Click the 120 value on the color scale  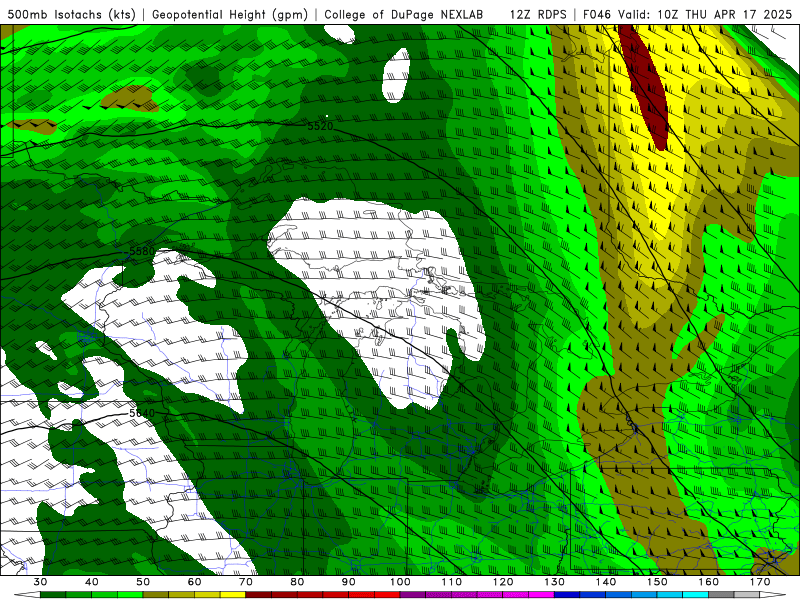503,582
